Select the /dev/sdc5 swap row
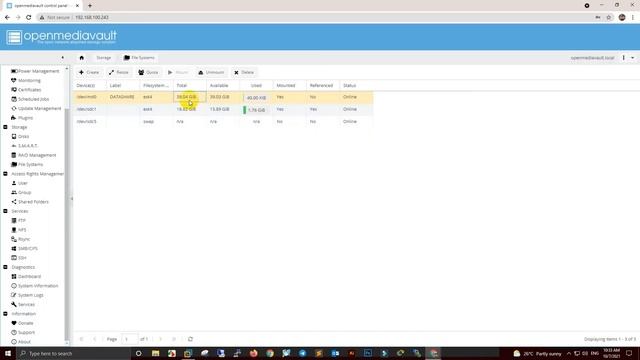Viewport: 640px width, 360px height. [x=223, y=121]
